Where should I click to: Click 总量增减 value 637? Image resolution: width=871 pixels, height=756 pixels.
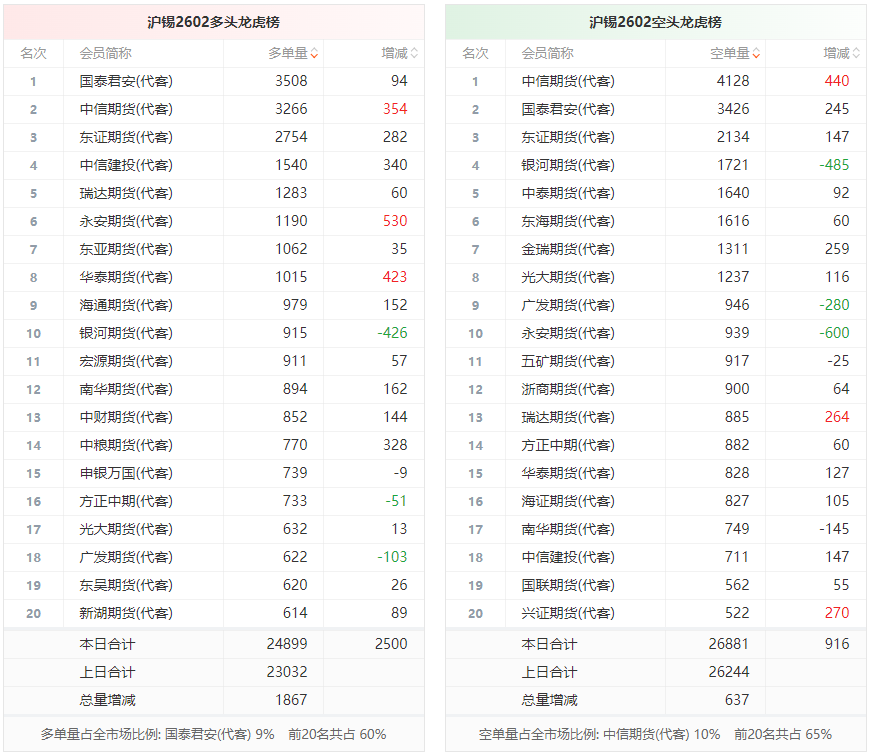(737, 700)
